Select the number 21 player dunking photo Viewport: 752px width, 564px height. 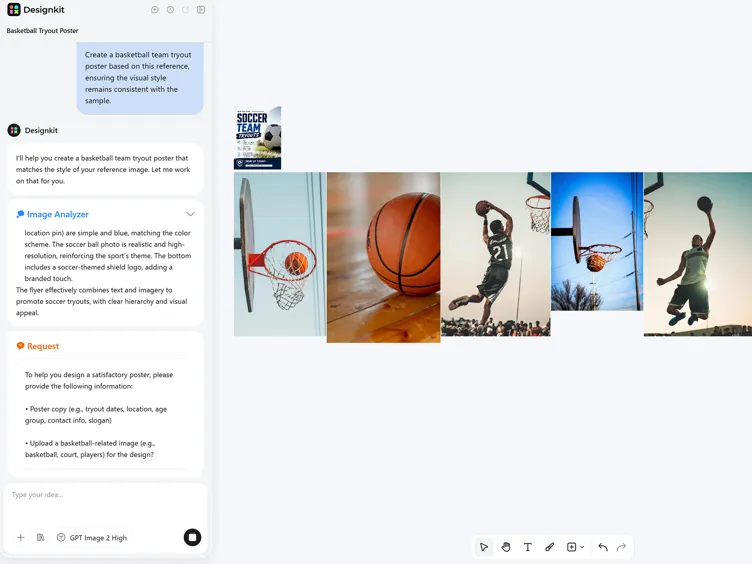[495, 254]
